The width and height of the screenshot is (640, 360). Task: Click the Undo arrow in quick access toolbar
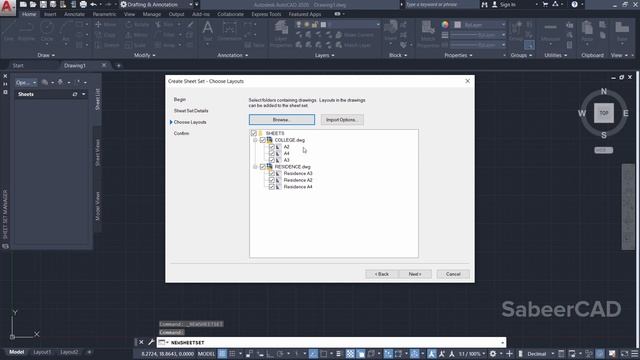[x=93, y=4]
